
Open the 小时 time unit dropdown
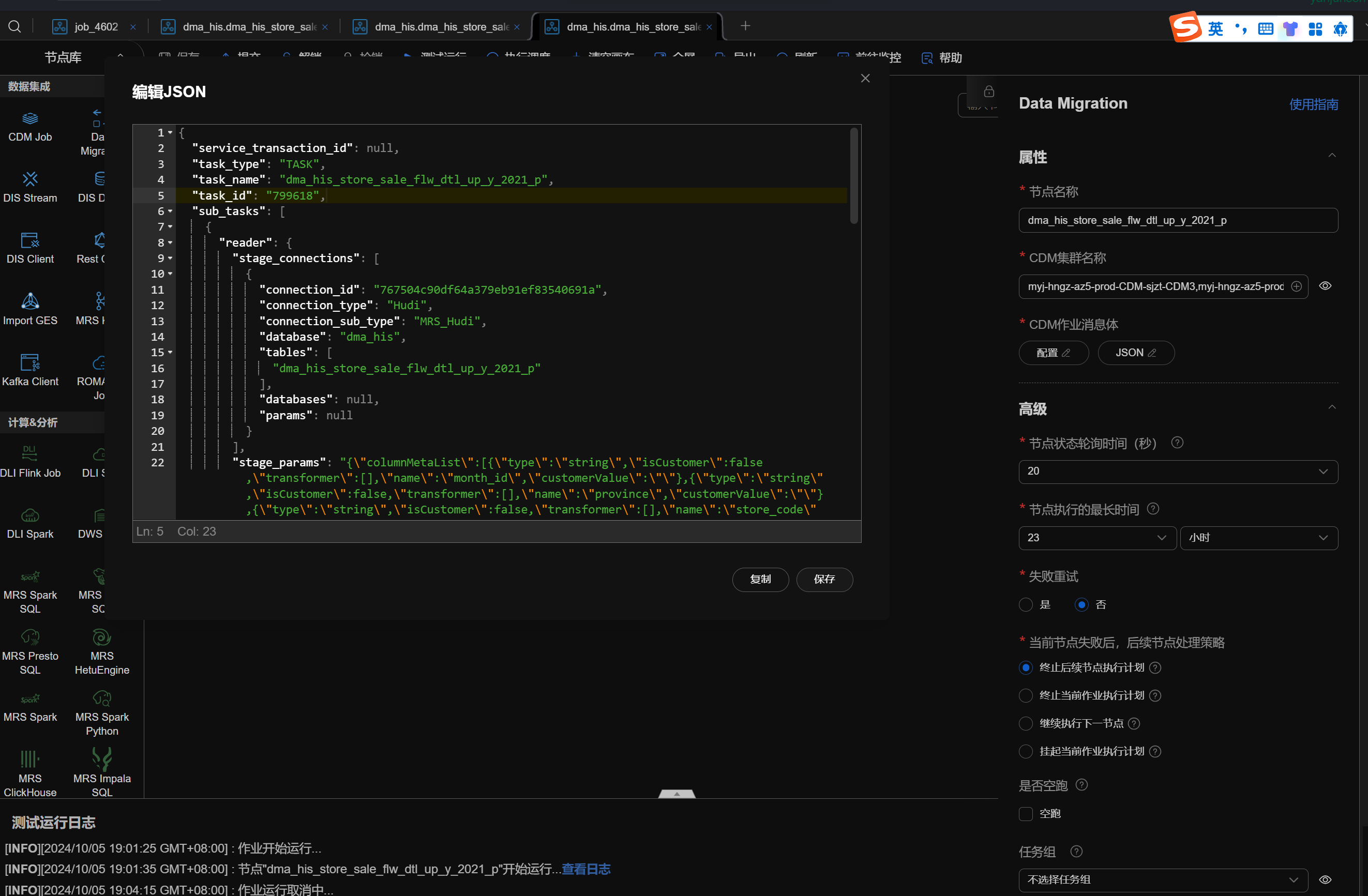tap(1258, 538)
